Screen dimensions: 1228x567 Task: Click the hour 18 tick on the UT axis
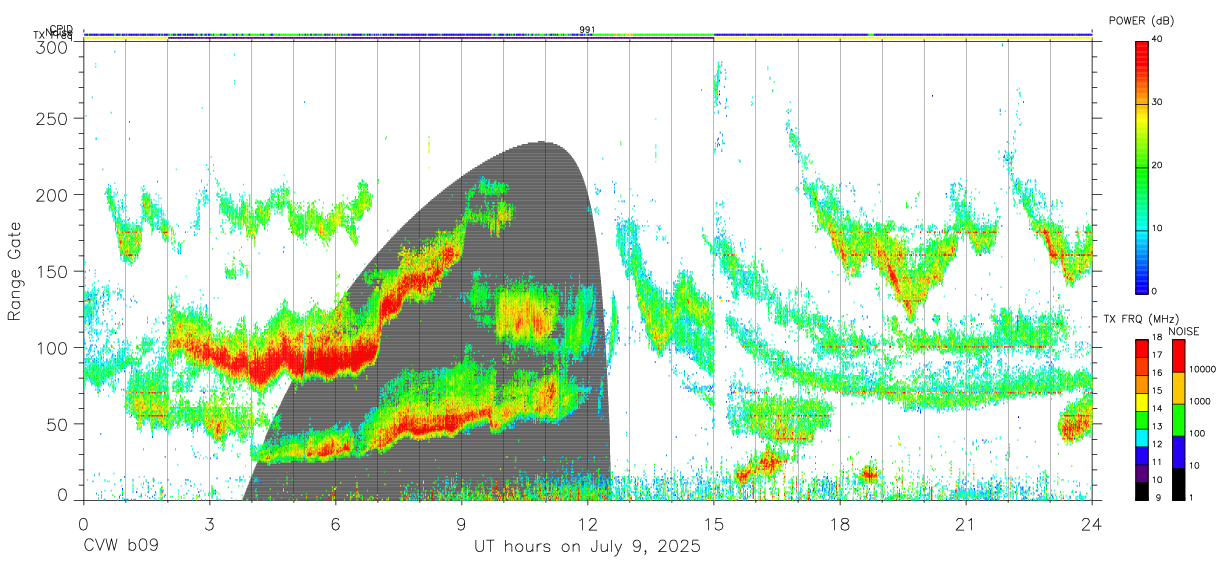pyautogui.click(x=839, y=524)
